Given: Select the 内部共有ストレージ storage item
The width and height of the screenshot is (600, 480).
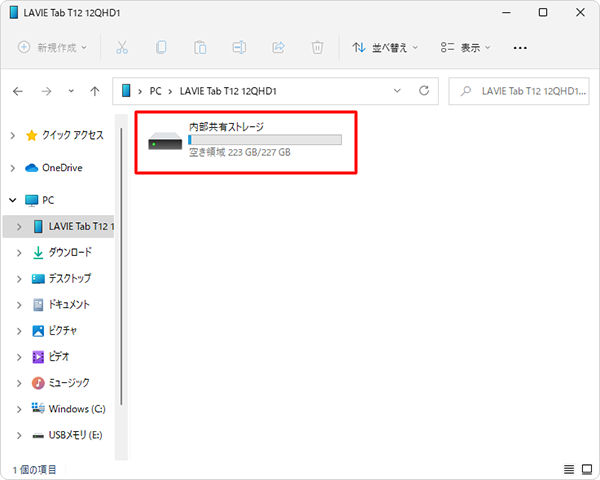Looking at the screenshot, I should pyautogui.click(x=244, y=141).
